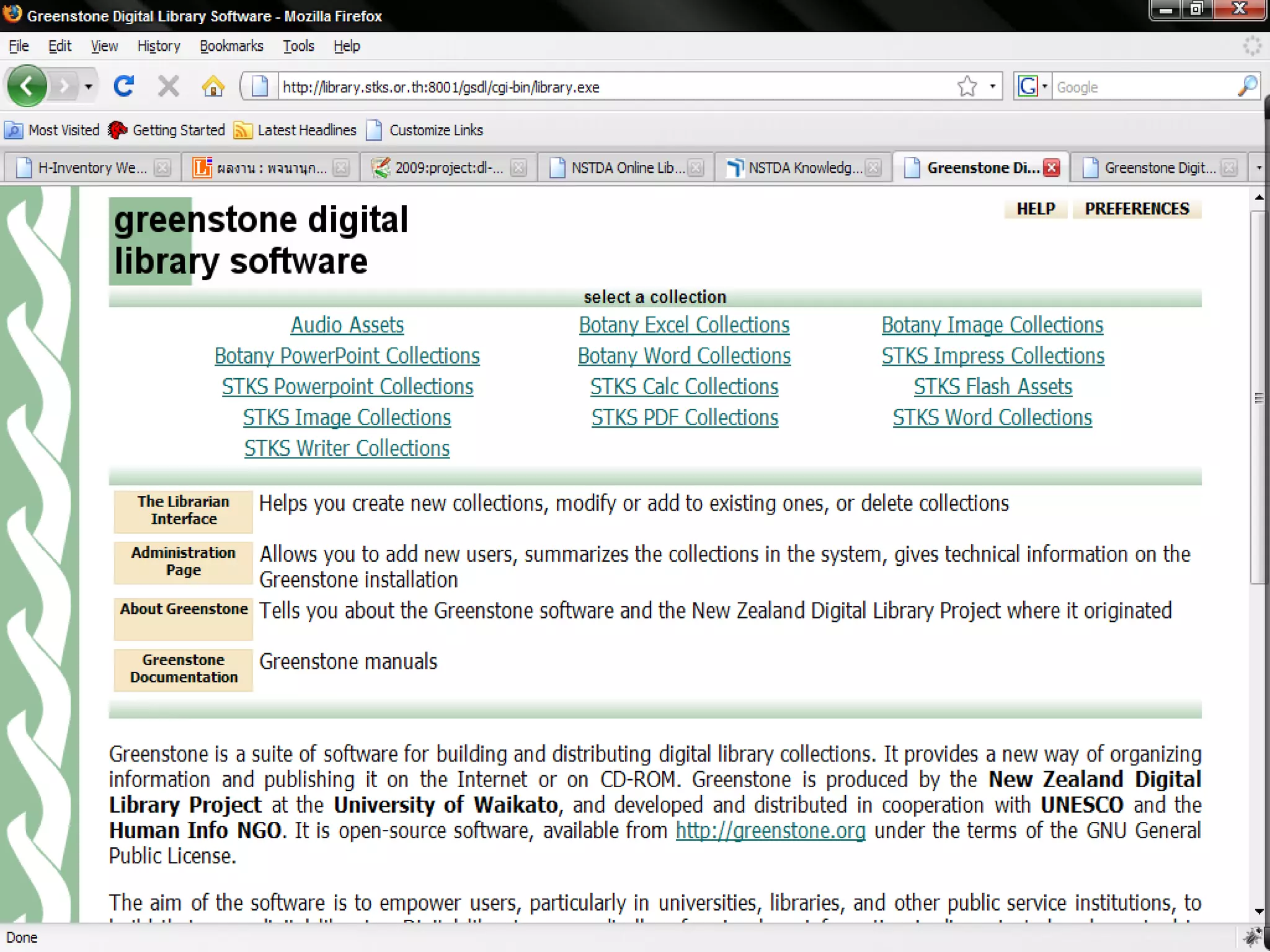Open the back/forward history dropdown arrow
The height and width of the screenshot is (952, 1270).
tap(89, 87)
